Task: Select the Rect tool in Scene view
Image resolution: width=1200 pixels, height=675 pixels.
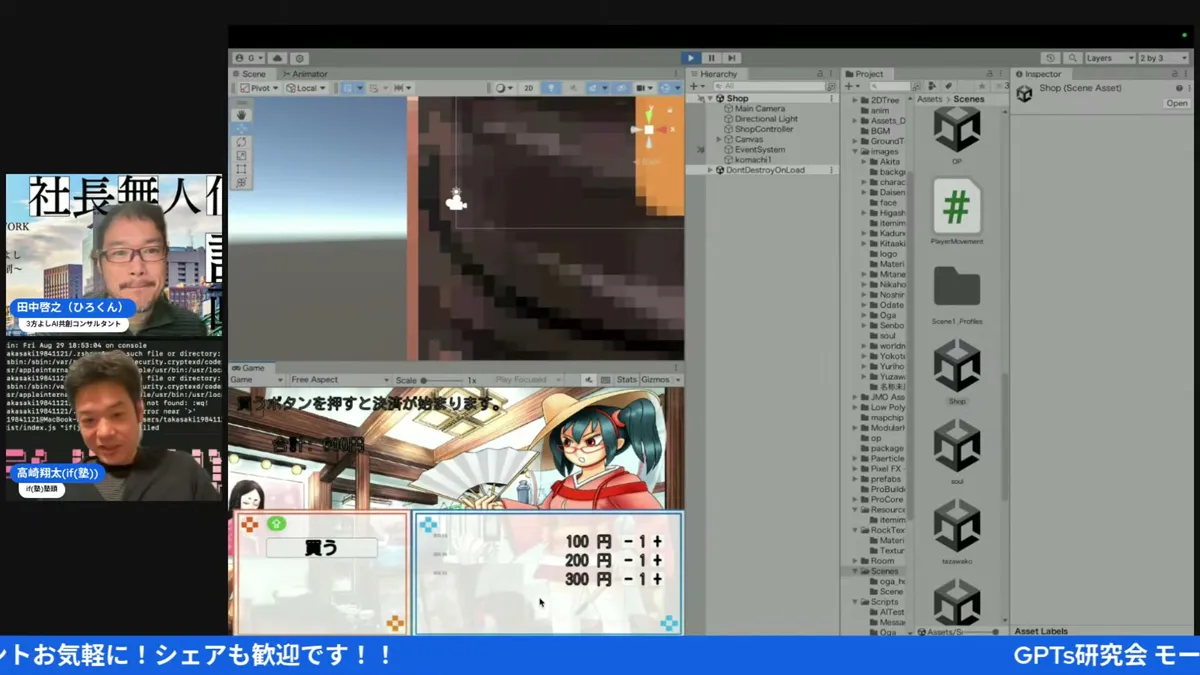Action: tap(242, 169)
